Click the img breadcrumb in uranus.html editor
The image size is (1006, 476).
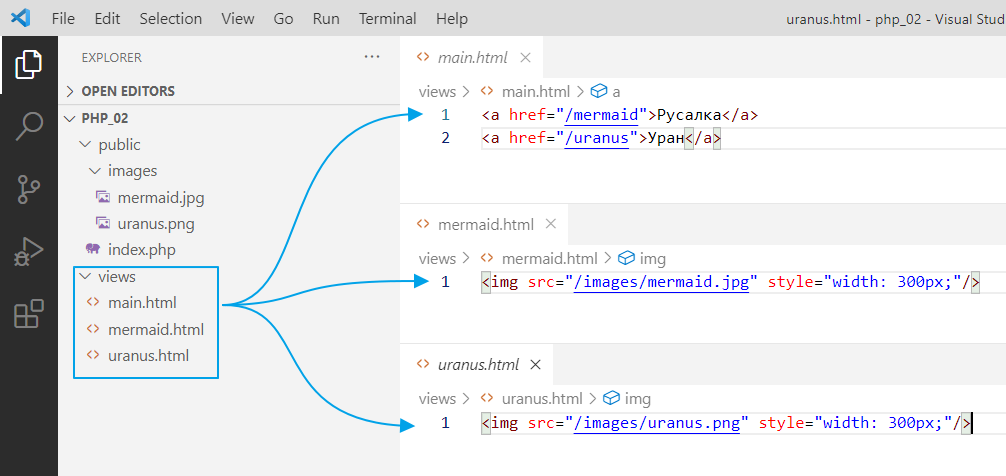click(637, 398)
